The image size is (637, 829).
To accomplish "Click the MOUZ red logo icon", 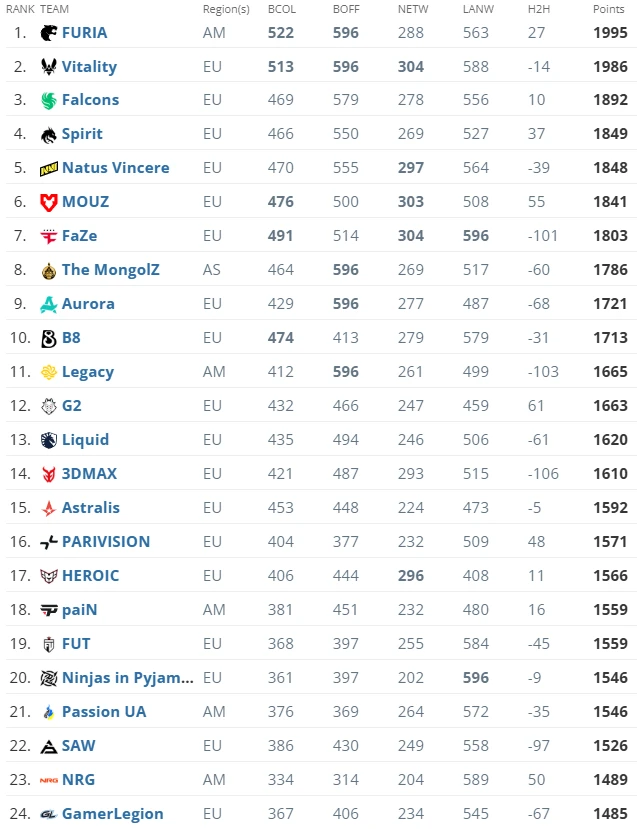I will [x=49, y=202].
